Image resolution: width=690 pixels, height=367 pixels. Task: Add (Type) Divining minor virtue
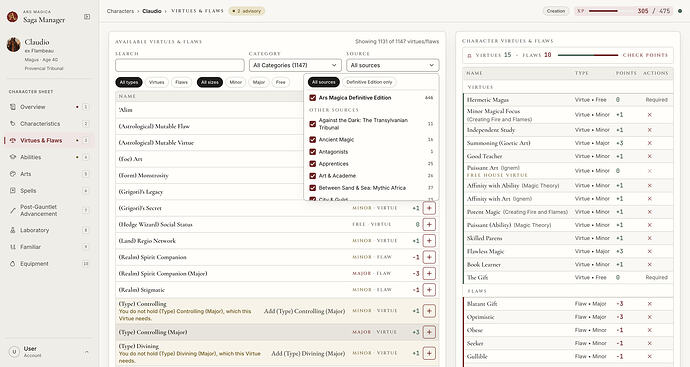pos(429,353)
